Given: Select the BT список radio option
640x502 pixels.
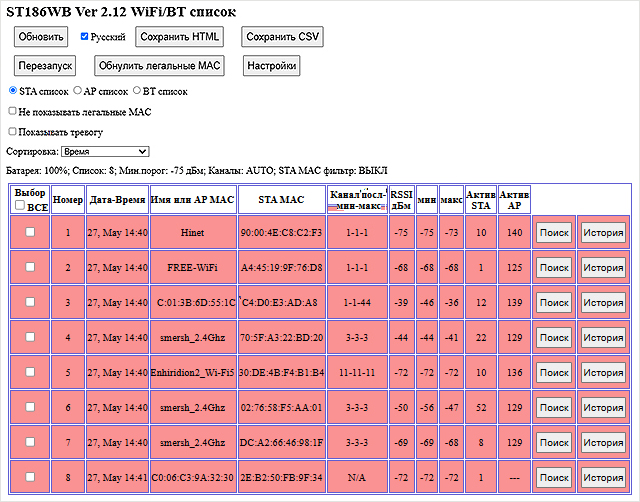Looking at the screenshot, I should tap(137, 91).
